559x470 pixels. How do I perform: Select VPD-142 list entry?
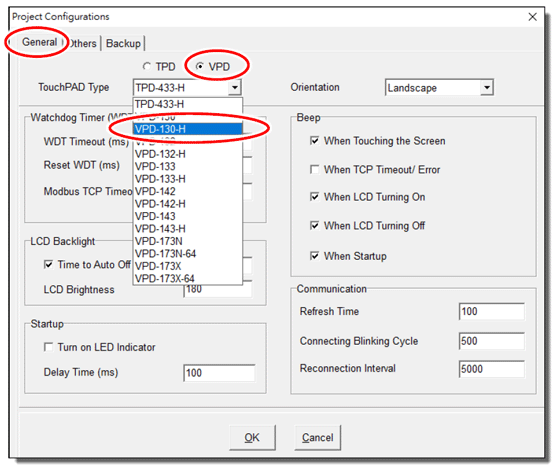pyautogui.click(x=188, y=191)
